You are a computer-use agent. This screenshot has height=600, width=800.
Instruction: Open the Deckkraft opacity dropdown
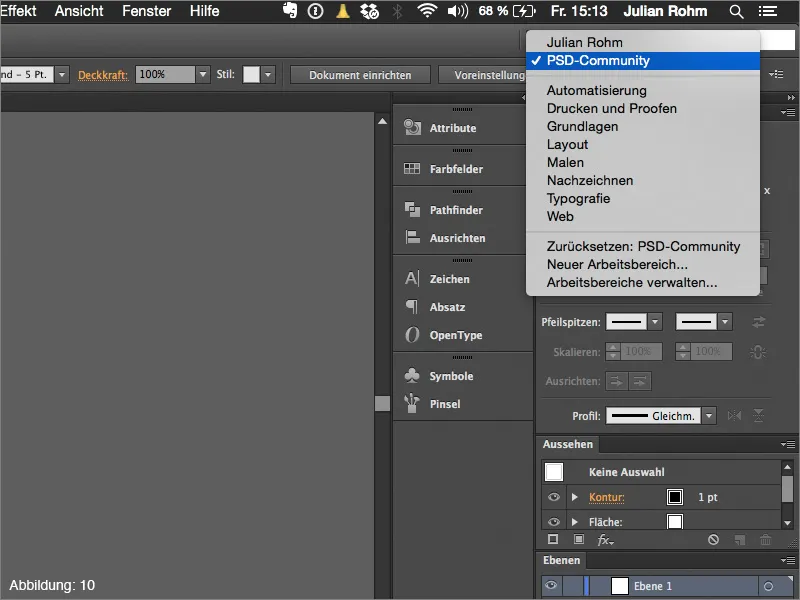point(203,74)
